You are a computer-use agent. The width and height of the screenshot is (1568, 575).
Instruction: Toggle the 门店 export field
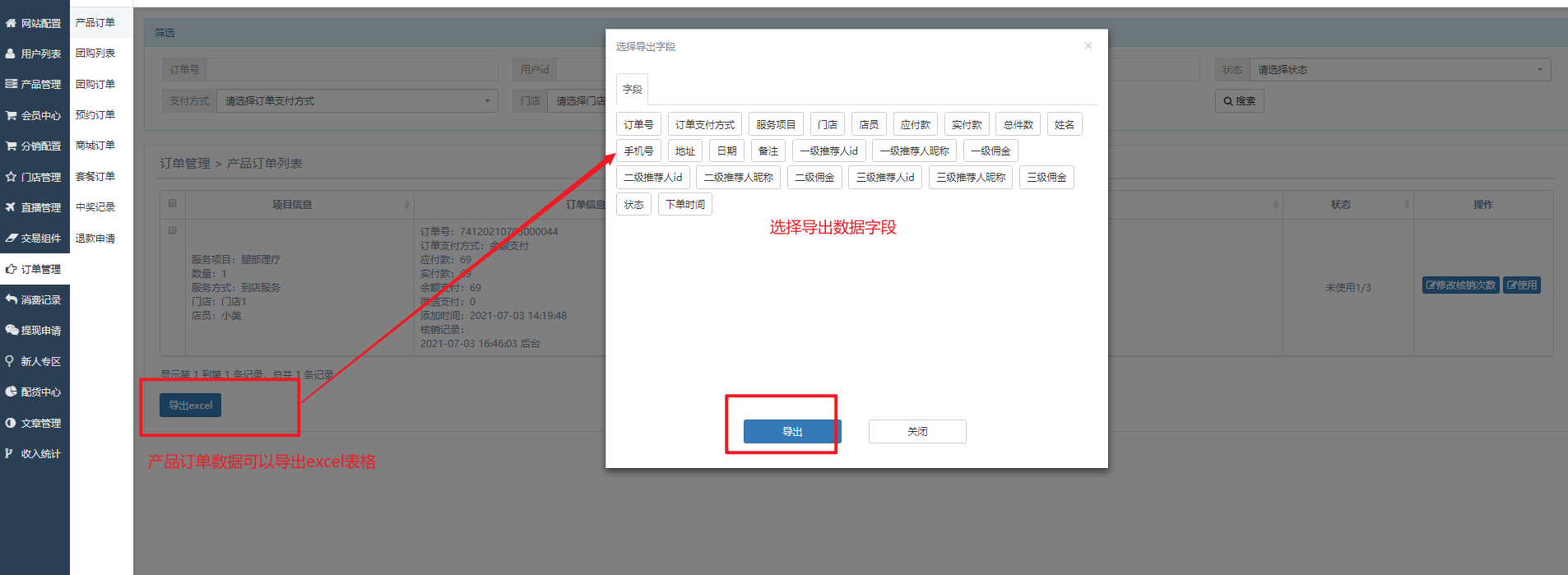tap(828, 124)
